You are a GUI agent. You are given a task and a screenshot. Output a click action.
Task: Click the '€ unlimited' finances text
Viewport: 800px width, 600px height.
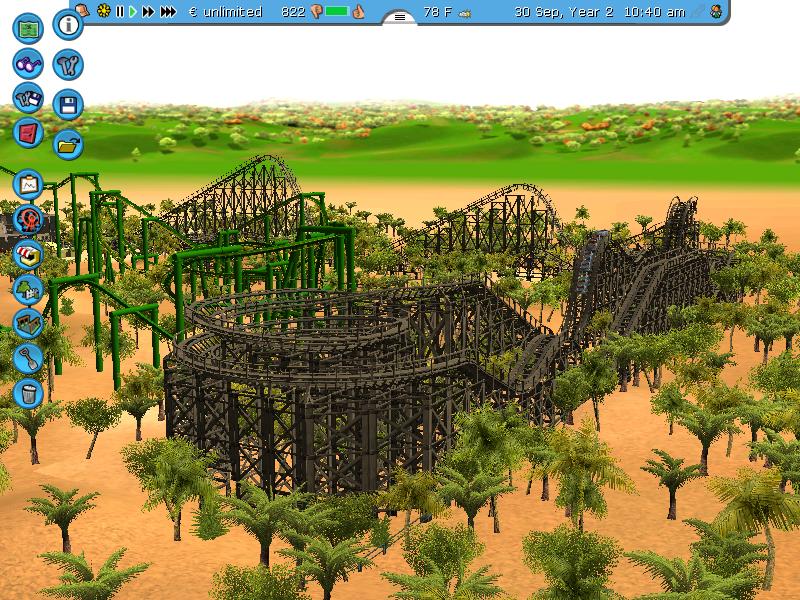pyautogui.click(x=226, y=11)
